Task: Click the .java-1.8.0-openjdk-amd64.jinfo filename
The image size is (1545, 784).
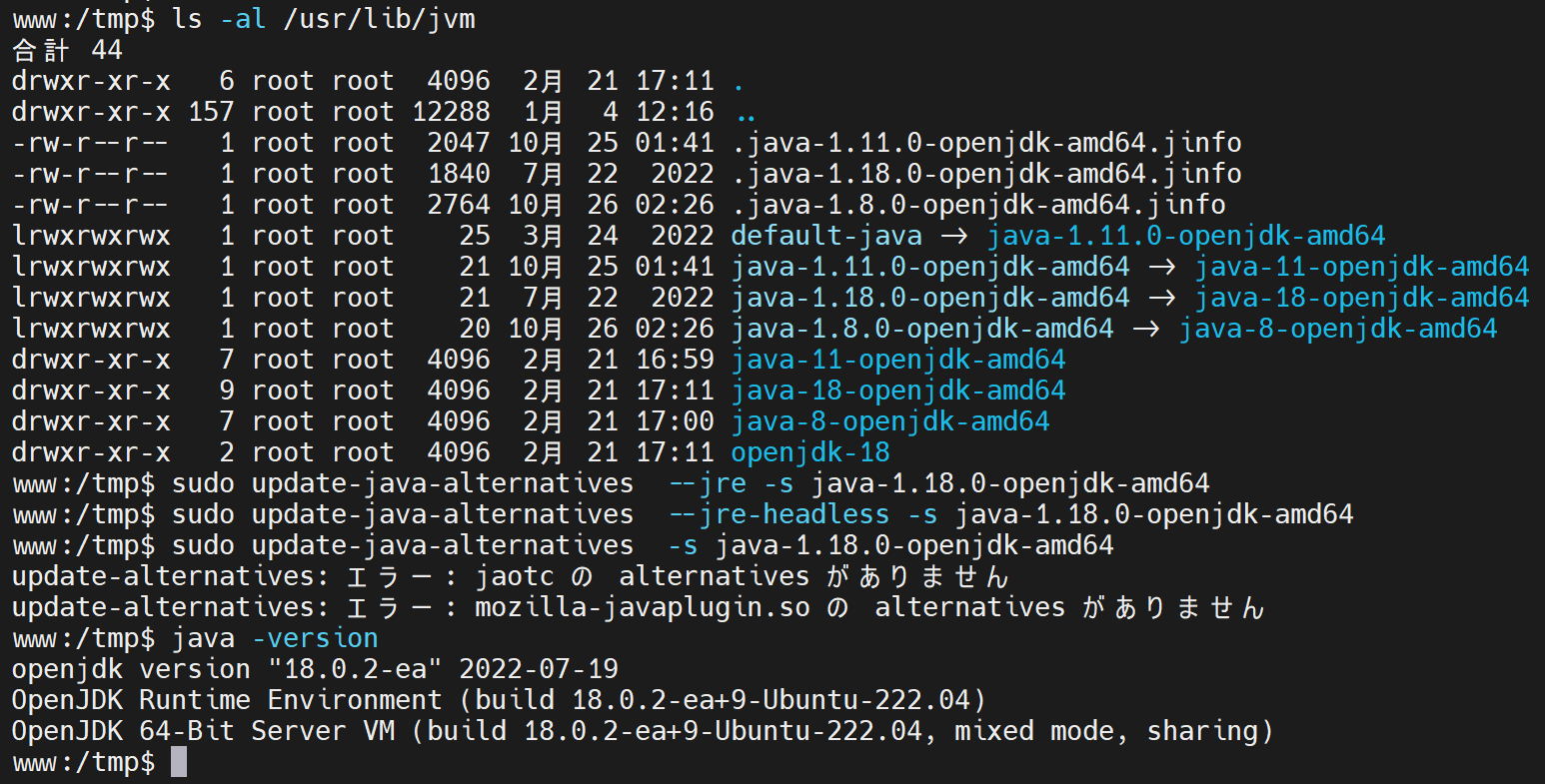Action: click(978, 206)
